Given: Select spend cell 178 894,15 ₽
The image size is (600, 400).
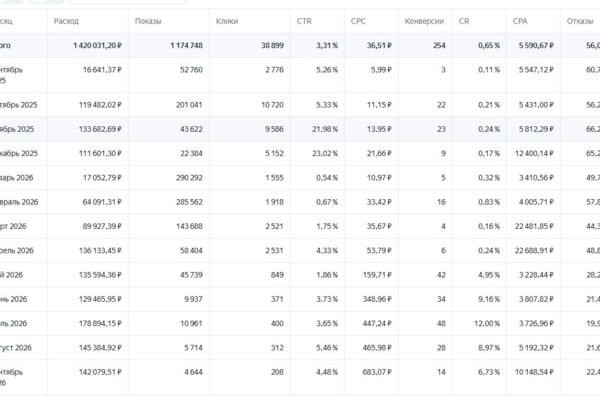Looking at the screenshot, I should [x=100, y=324].
